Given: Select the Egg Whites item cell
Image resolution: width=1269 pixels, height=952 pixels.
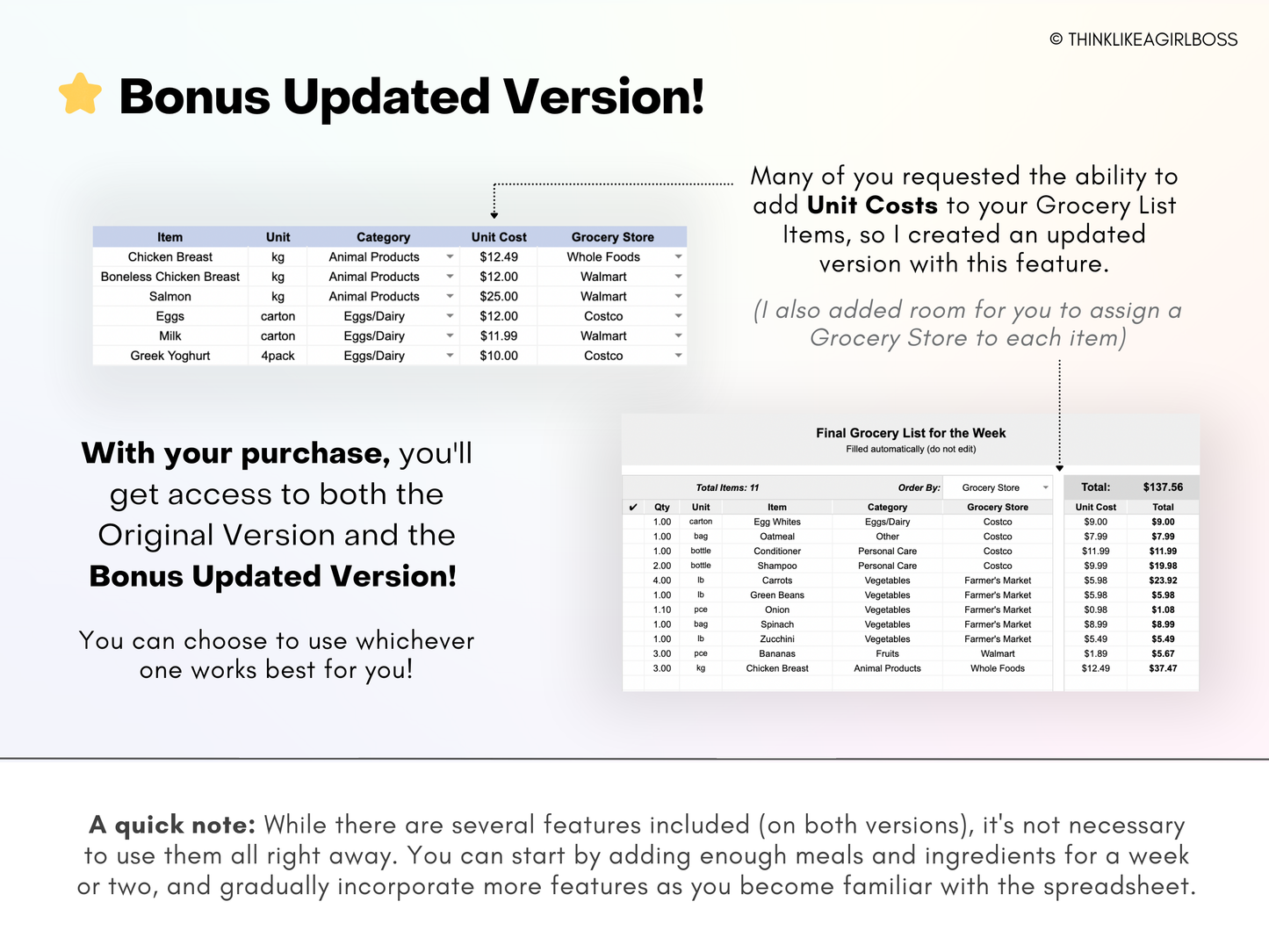Looking at the screenshot, I should click(776, 521).
